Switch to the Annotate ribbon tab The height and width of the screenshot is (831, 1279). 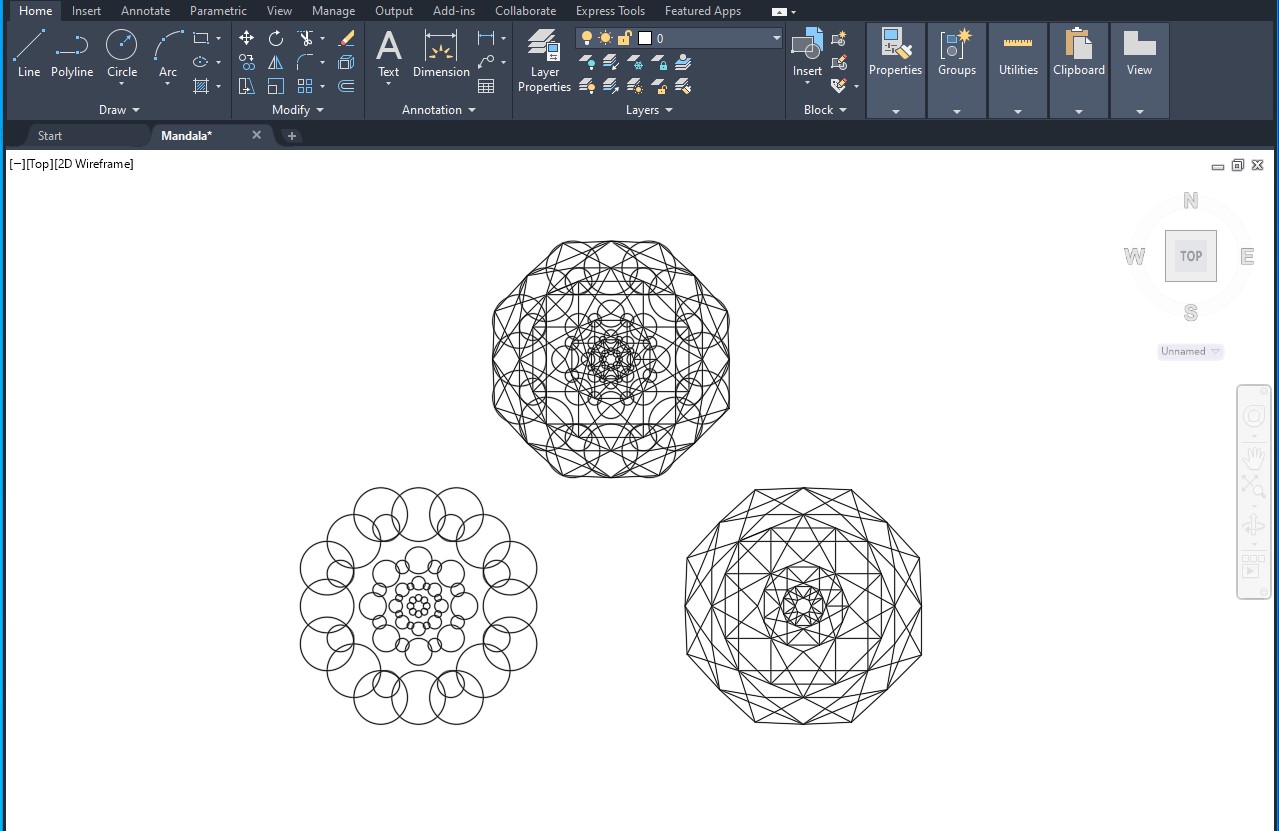point(145,11)
